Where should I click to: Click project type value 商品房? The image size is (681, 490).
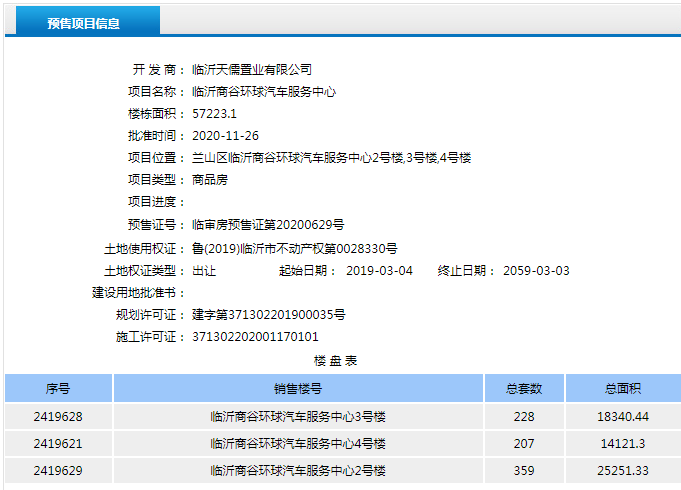210,180
